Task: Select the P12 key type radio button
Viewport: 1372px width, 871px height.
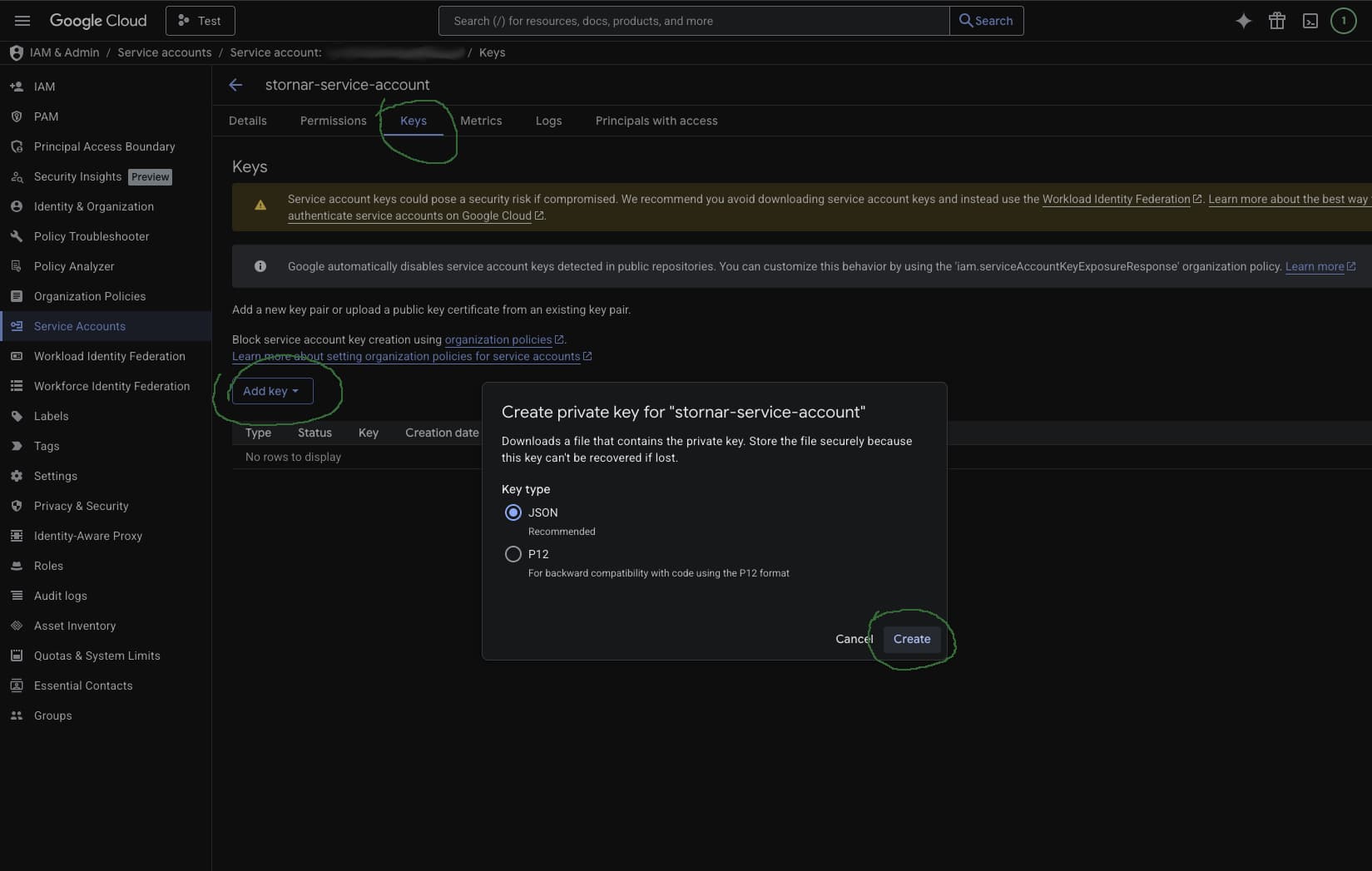Action: 513,554
